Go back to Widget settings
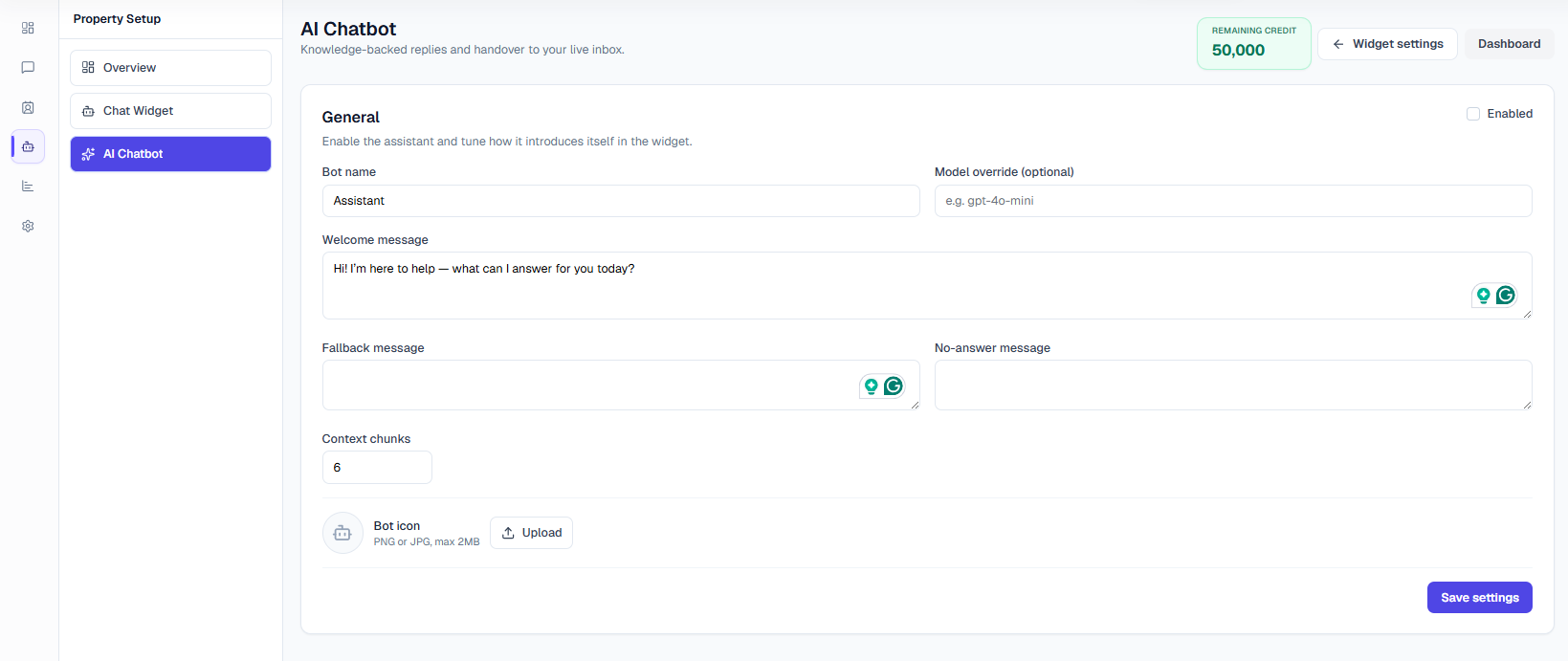The width and height of the screenshot is (1568, 661). (1387, 44)
